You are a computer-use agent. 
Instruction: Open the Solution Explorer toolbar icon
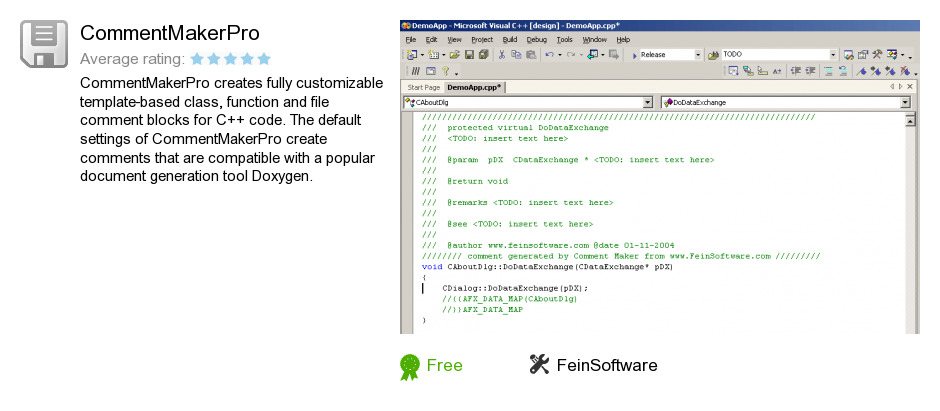pos(848,55)
